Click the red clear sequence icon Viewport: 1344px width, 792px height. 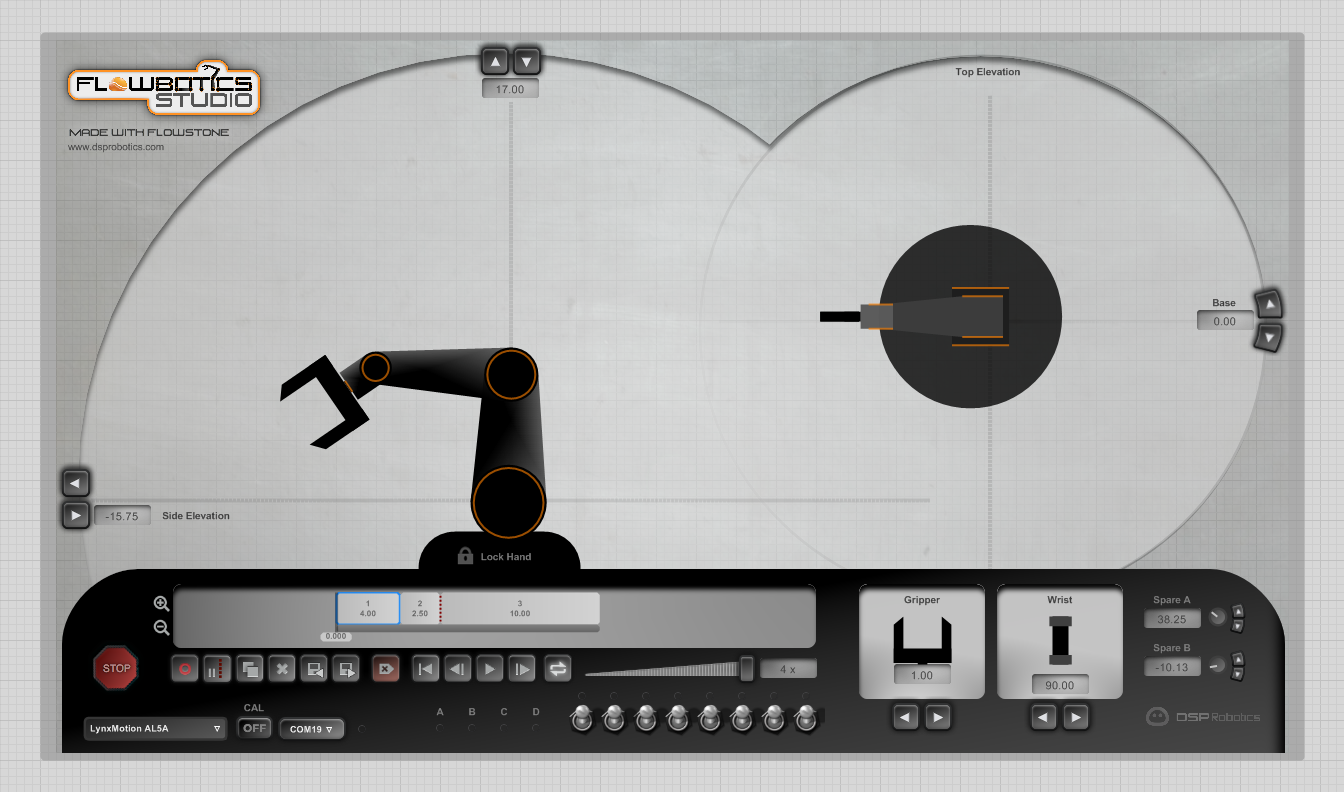[x=386, y=669]
